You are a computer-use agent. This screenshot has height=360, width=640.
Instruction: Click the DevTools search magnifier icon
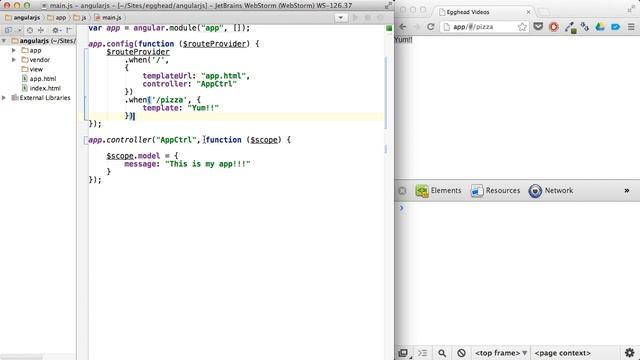(x=442, y=353)
